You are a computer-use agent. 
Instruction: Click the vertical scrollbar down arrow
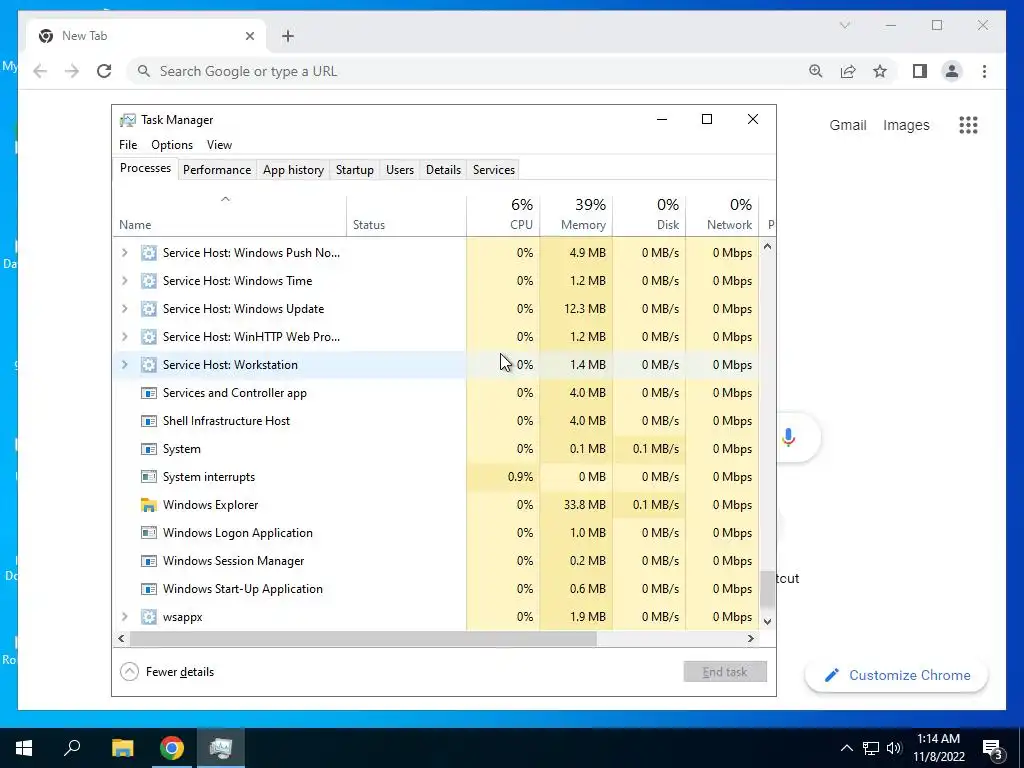pyautogui.click(x=767, y=622)
